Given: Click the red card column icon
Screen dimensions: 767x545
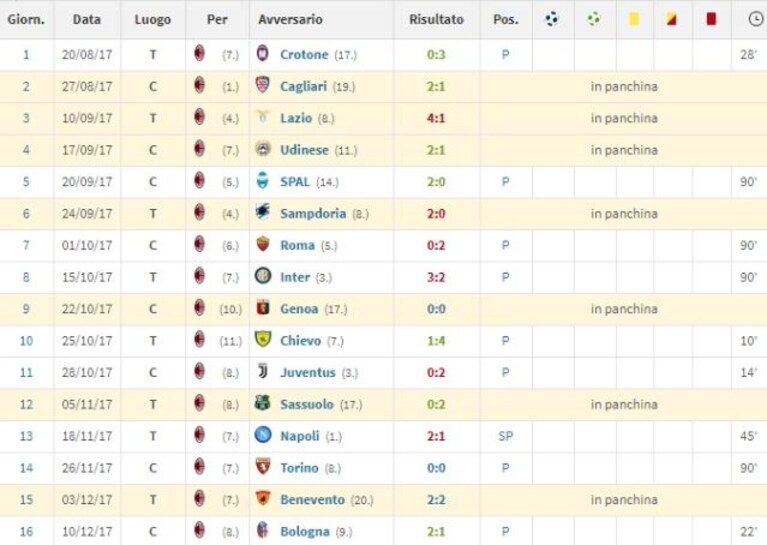Looking at the screenshot, I should pos(711,19).
